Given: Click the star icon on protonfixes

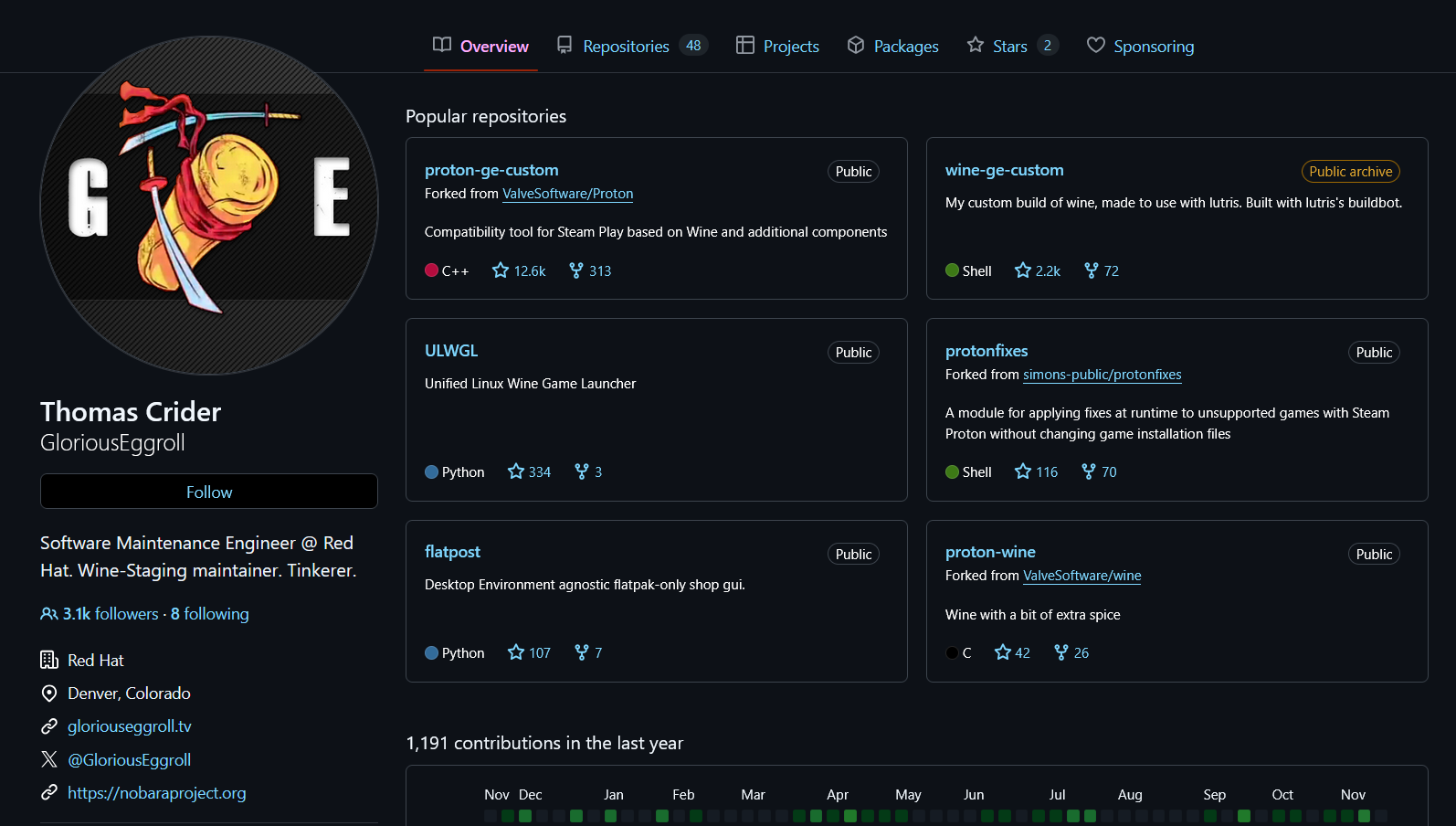Looking at the screenshot, I should (1023, 471).
